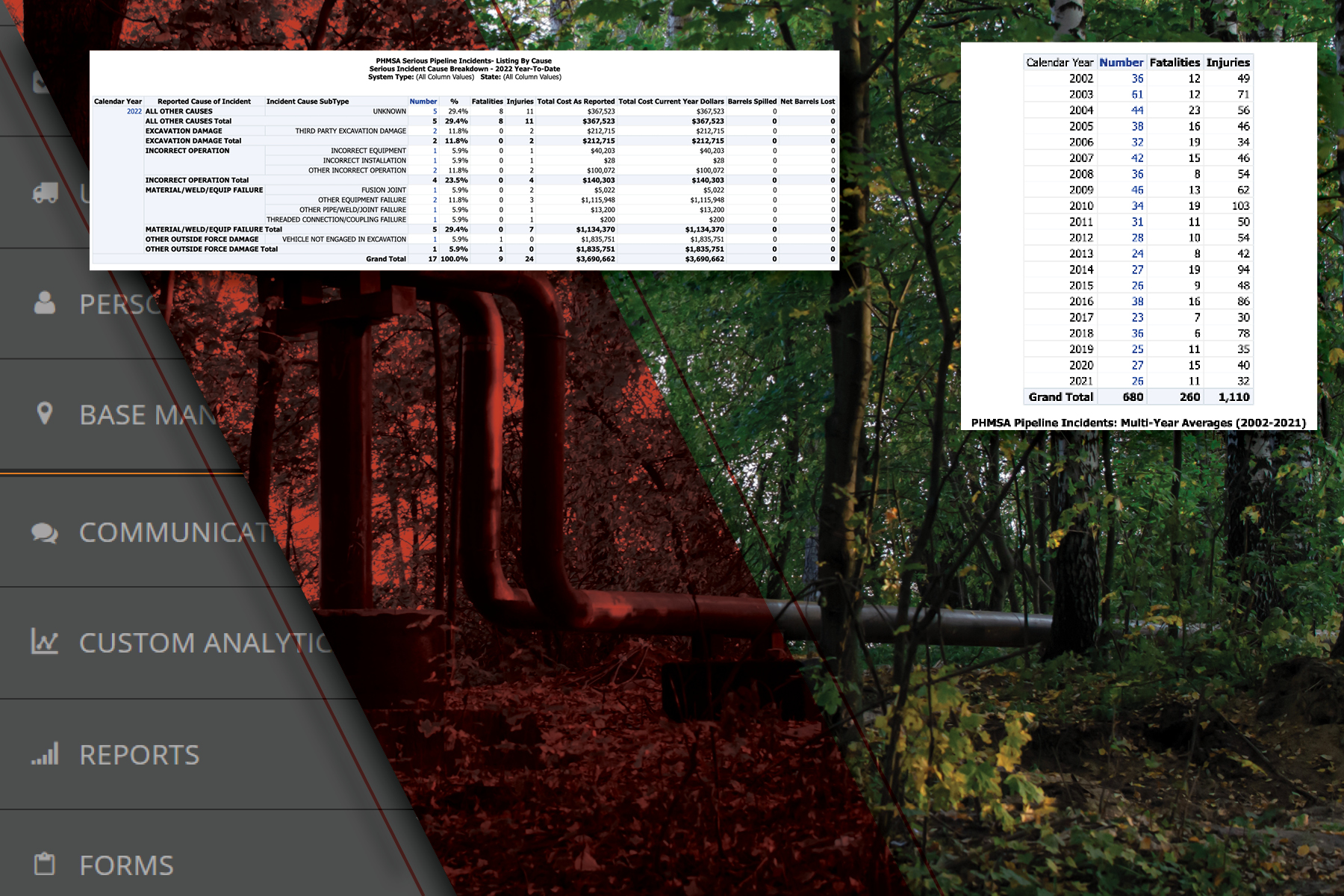Click the UNKNOWN subtype count 5 link
This screenshot has width=1344, height=896.
[435, 111]
